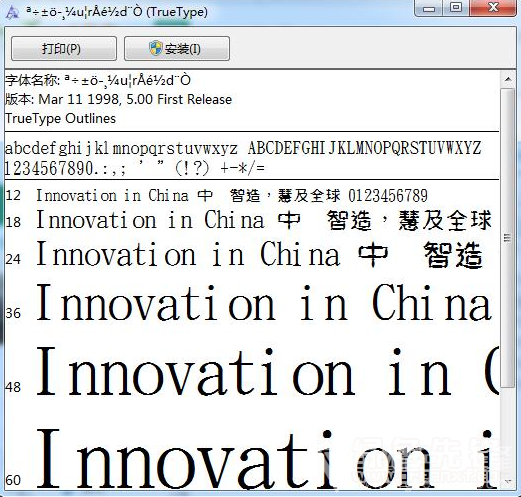Click the 打印(P) print button
This screenshot has height=497, width=521.
click(x=64, y=49)
